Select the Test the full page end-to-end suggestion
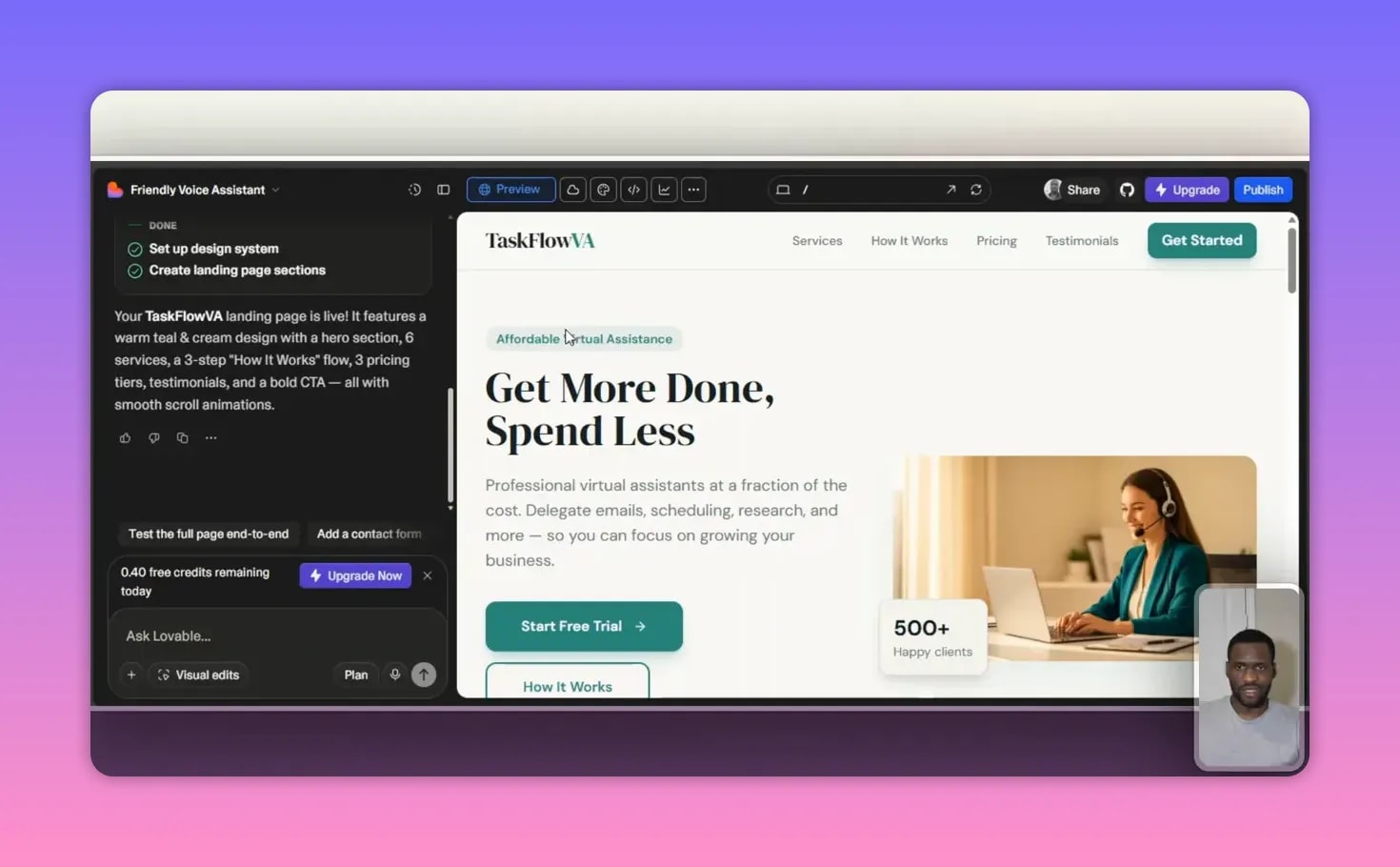1400x867 pixels. [209, 534]
